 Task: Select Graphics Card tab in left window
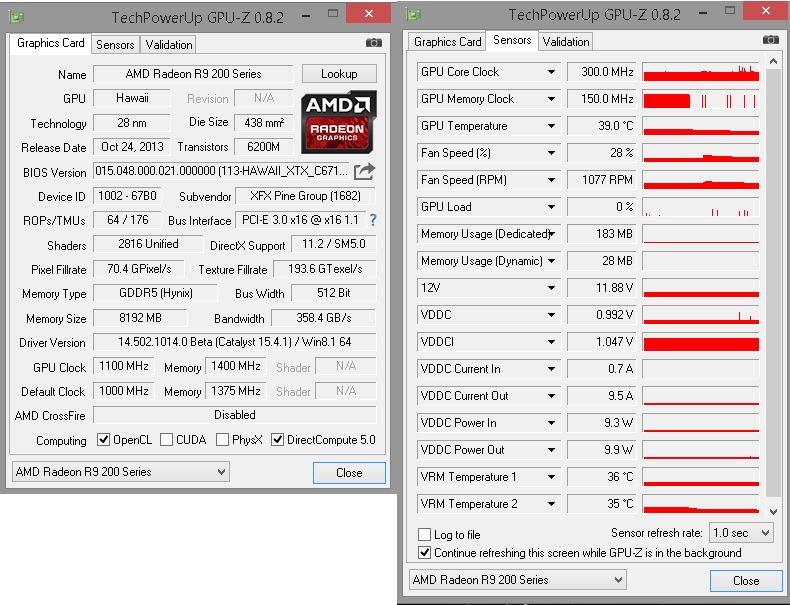coord(50,43)
